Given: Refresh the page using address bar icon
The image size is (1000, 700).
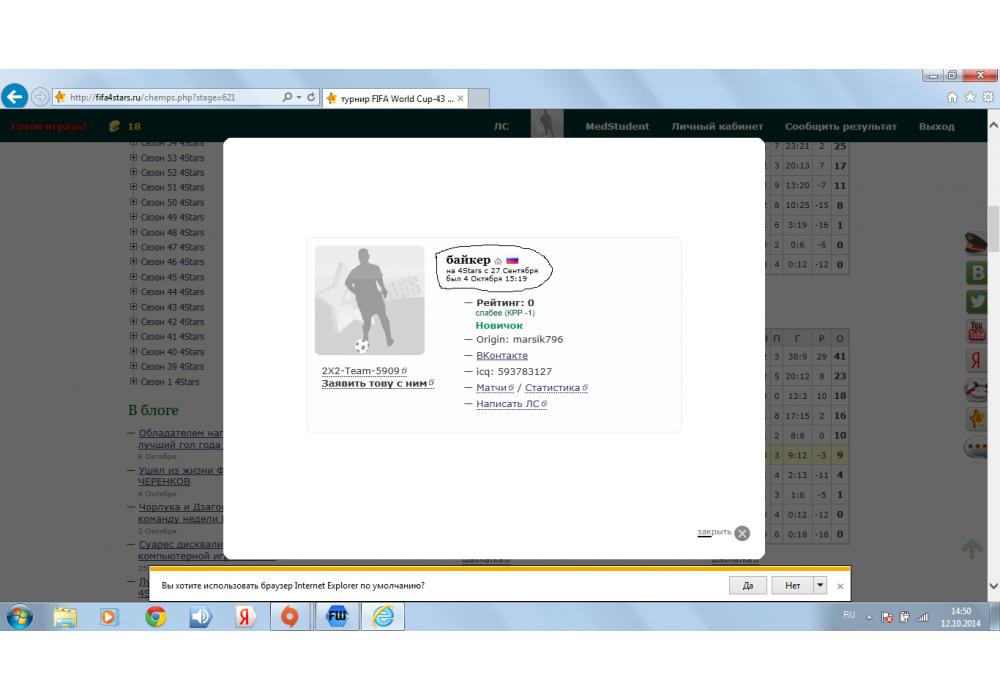Looking at the screenshot, I should tap(312, 98).
